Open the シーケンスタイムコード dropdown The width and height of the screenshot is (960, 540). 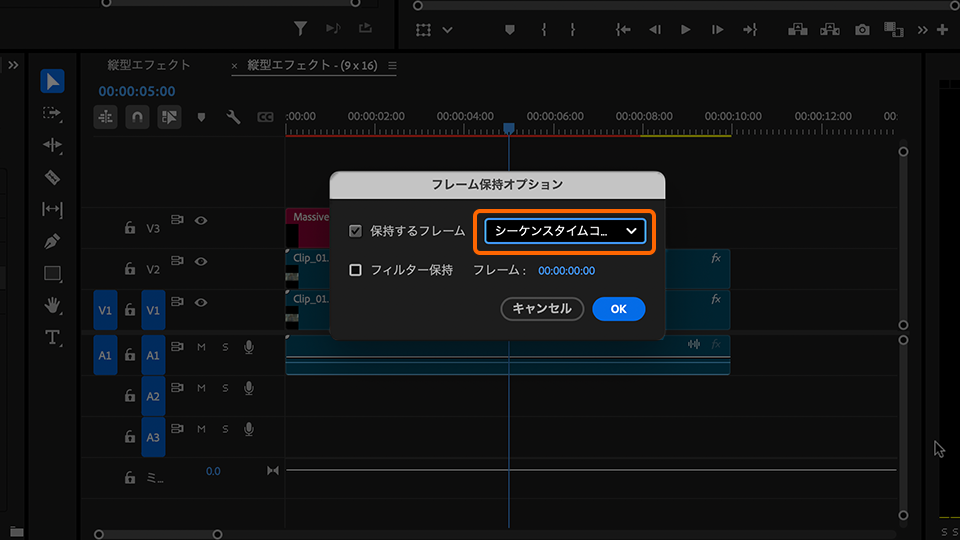click(565, 231)
